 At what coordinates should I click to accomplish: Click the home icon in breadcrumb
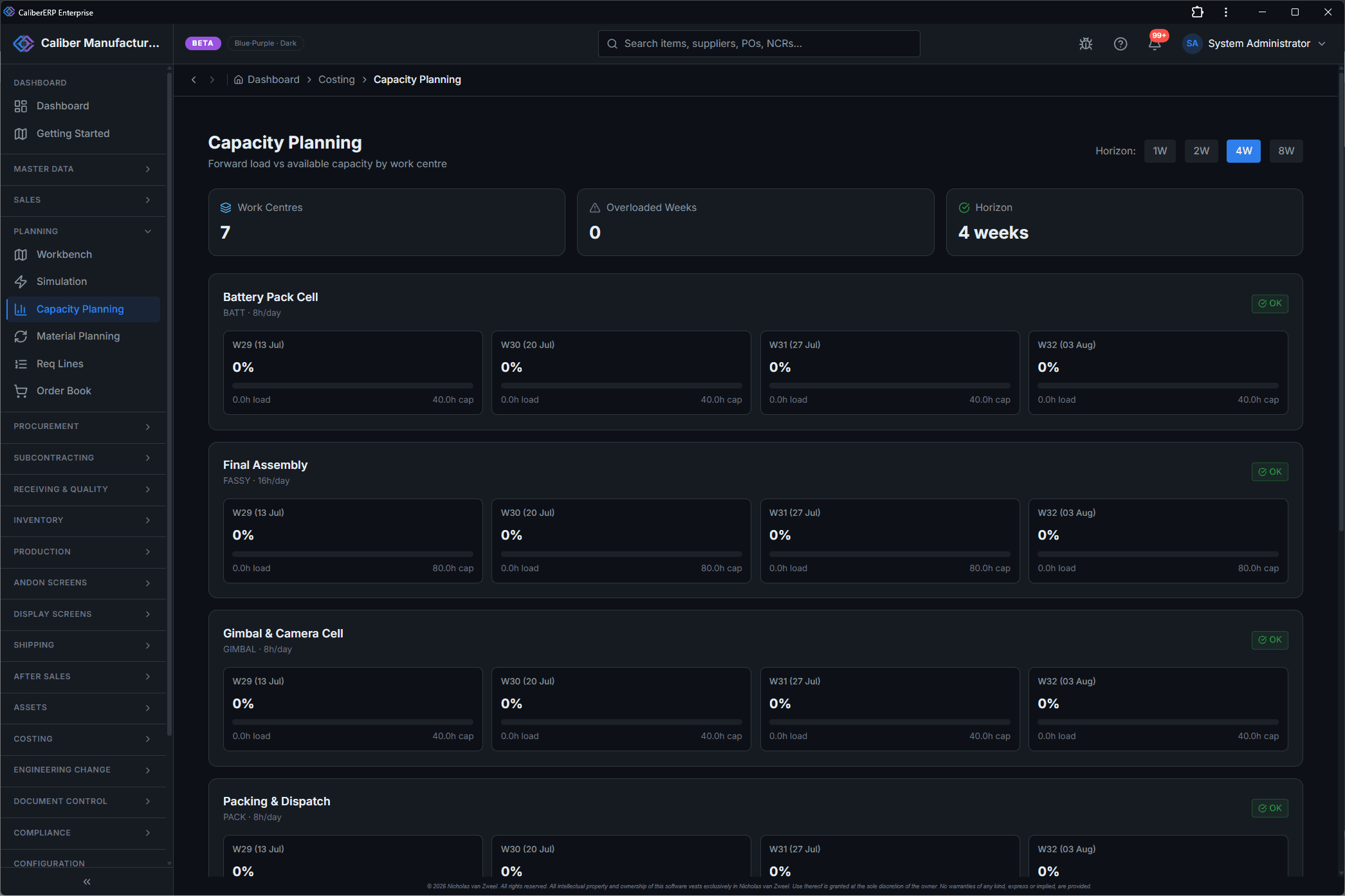point(238,80)
